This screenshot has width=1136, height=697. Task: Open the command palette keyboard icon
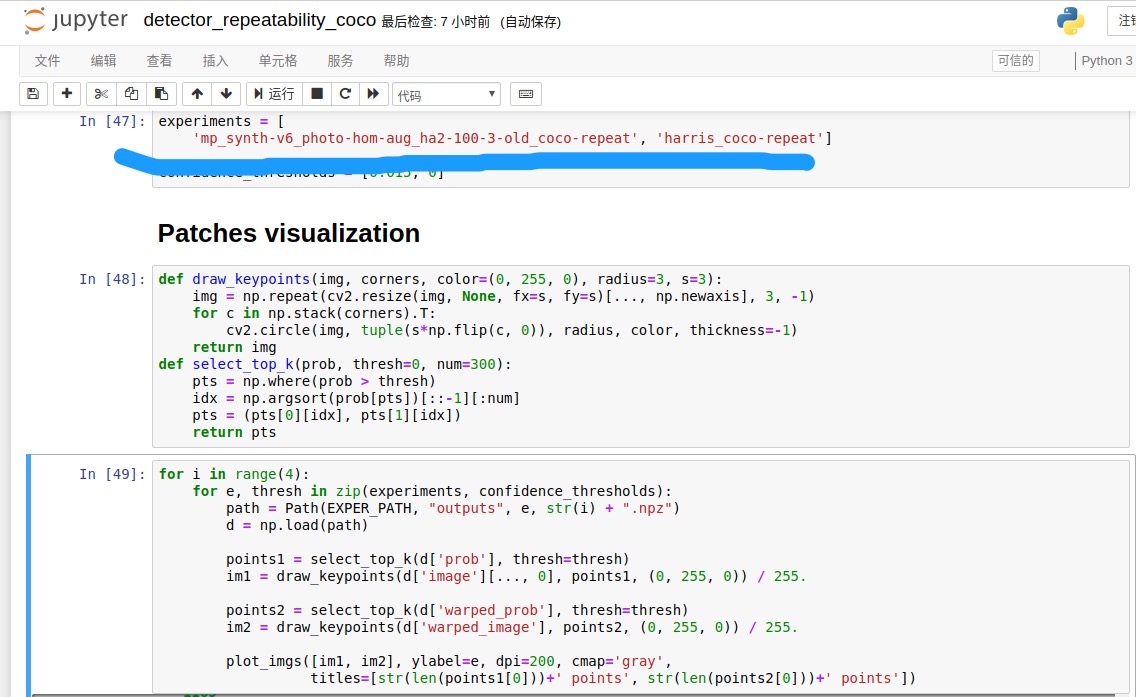[x=525, y=93]
